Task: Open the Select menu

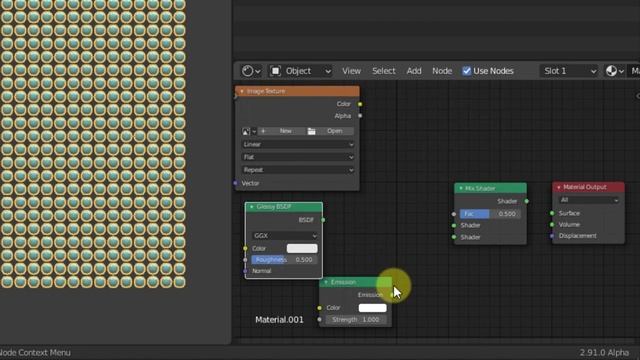Action: pyautogui.click(x=384, y=71)
